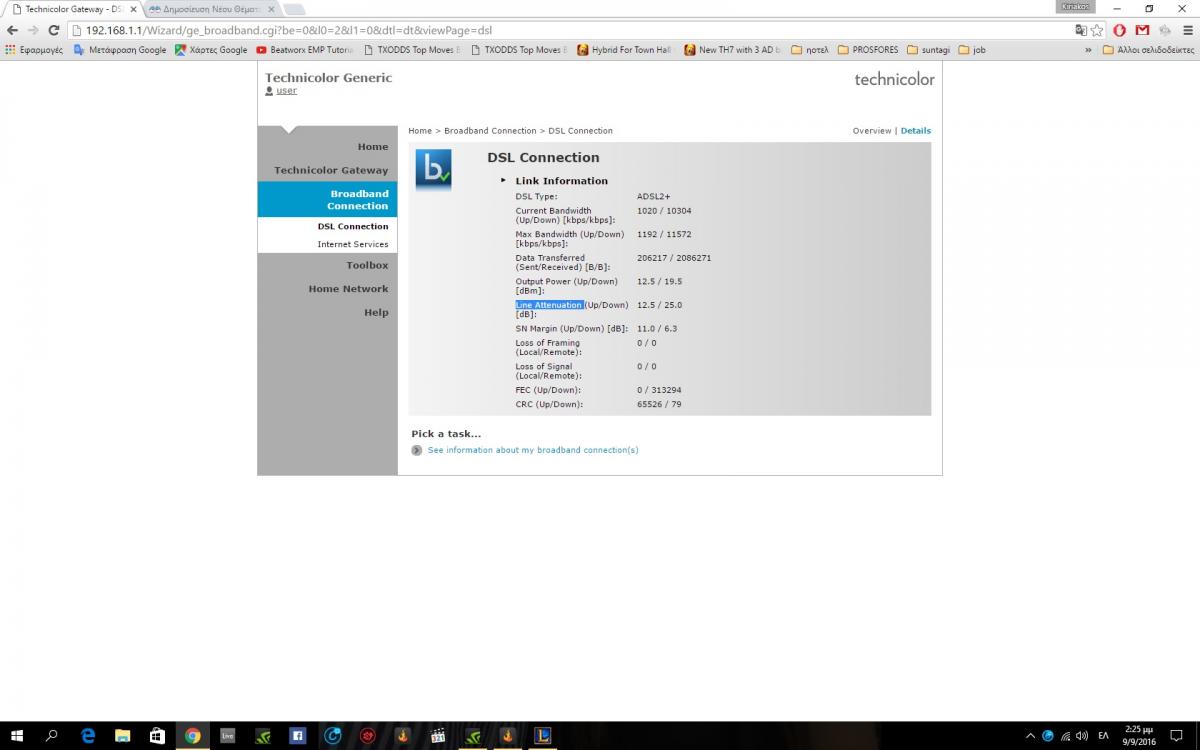Open File Explorer from taskbar
Image resolution: width=1200 pixels, height=750 pixels.
pos(123,735)
